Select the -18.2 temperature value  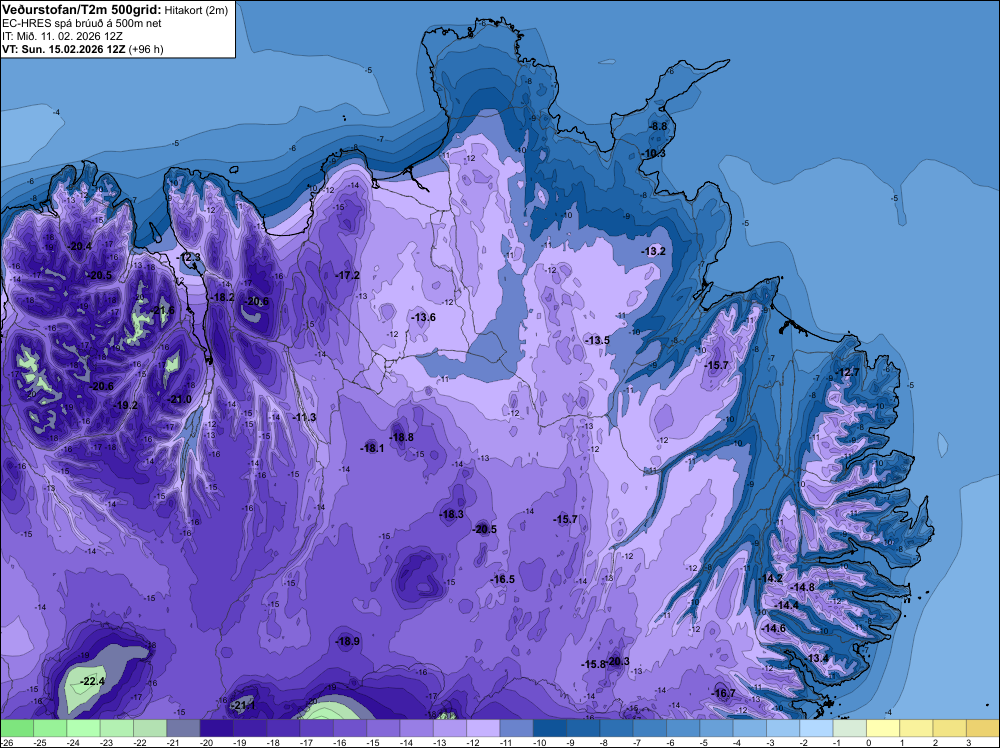click(x=223, y=297)
